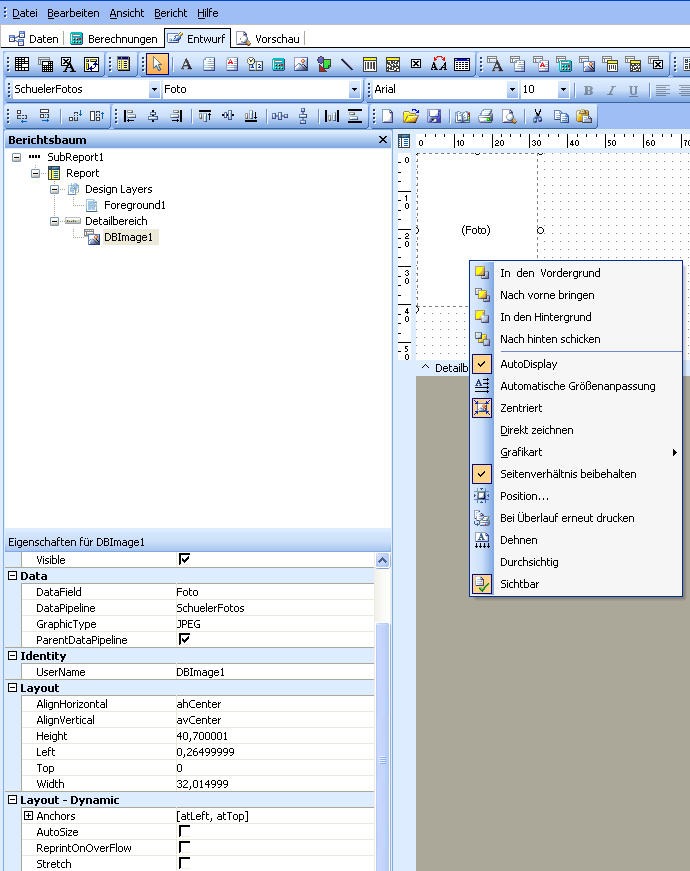
Task: Select the DBCheckBox data component
Action: coord(657,64)
